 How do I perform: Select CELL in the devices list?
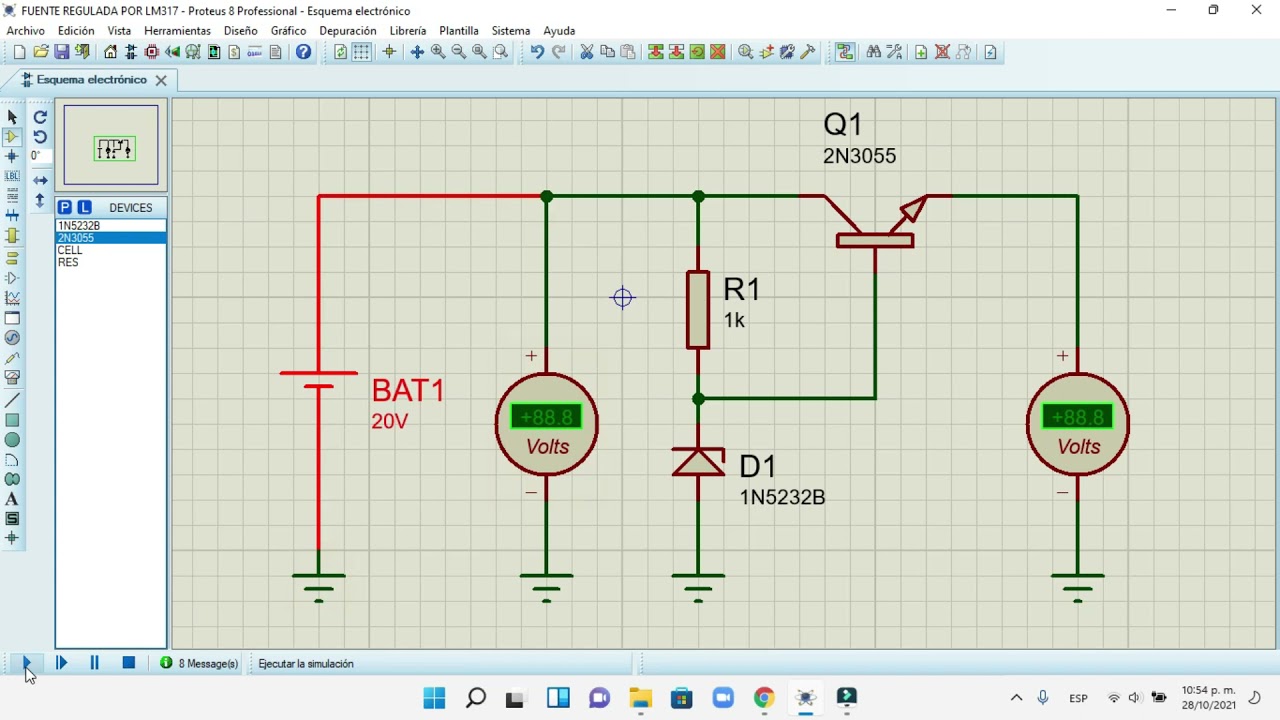pos(111,250)
